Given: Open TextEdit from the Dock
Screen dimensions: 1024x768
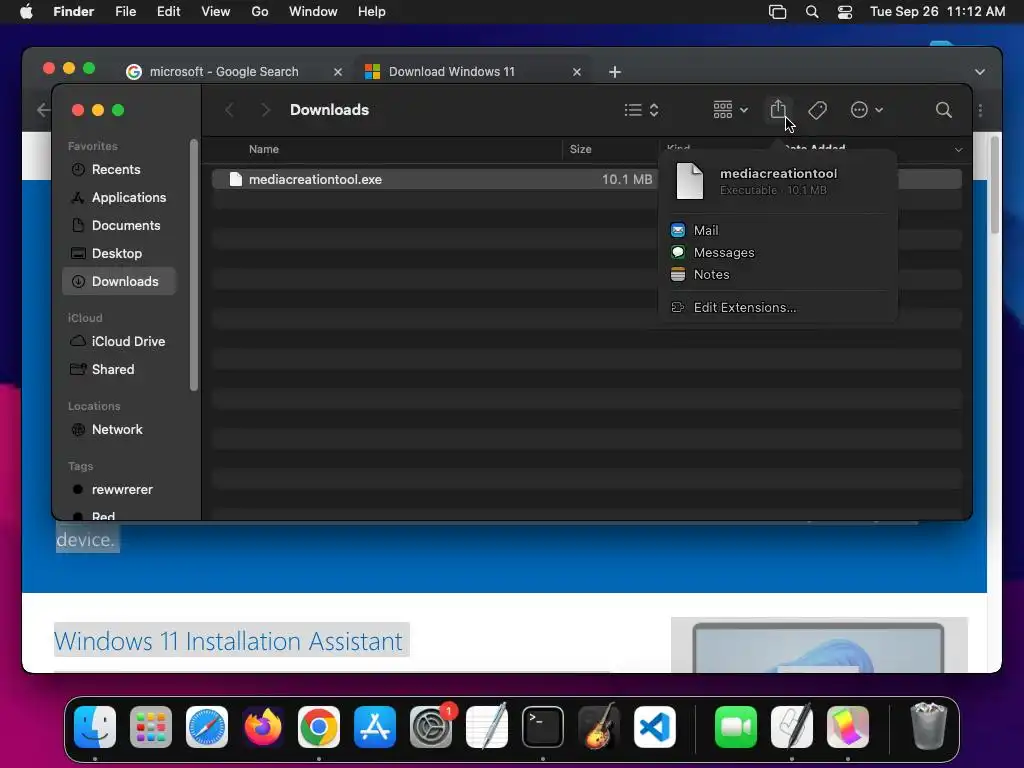Looking at the screenshot, I should (x=487, y=727).
